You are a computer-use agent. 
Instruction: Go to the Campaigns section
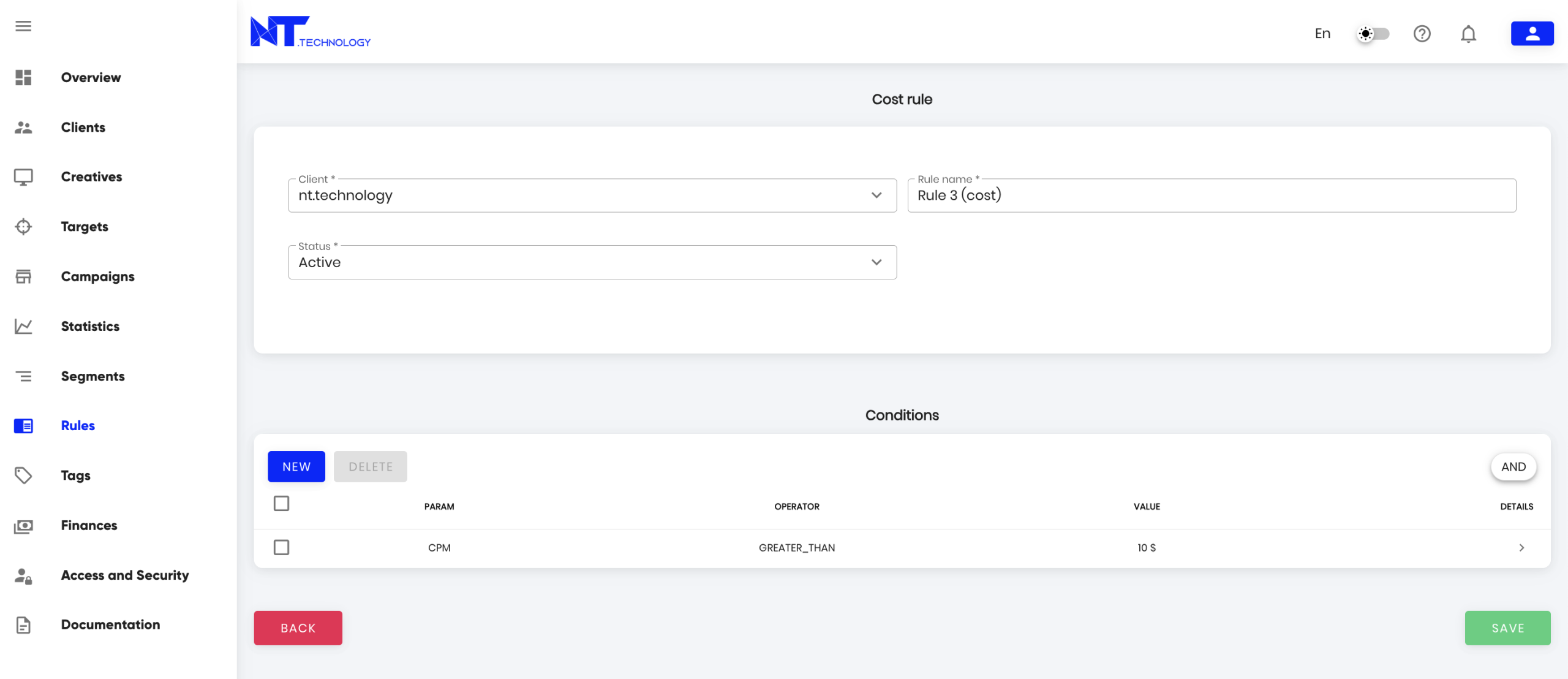[97, 276]
